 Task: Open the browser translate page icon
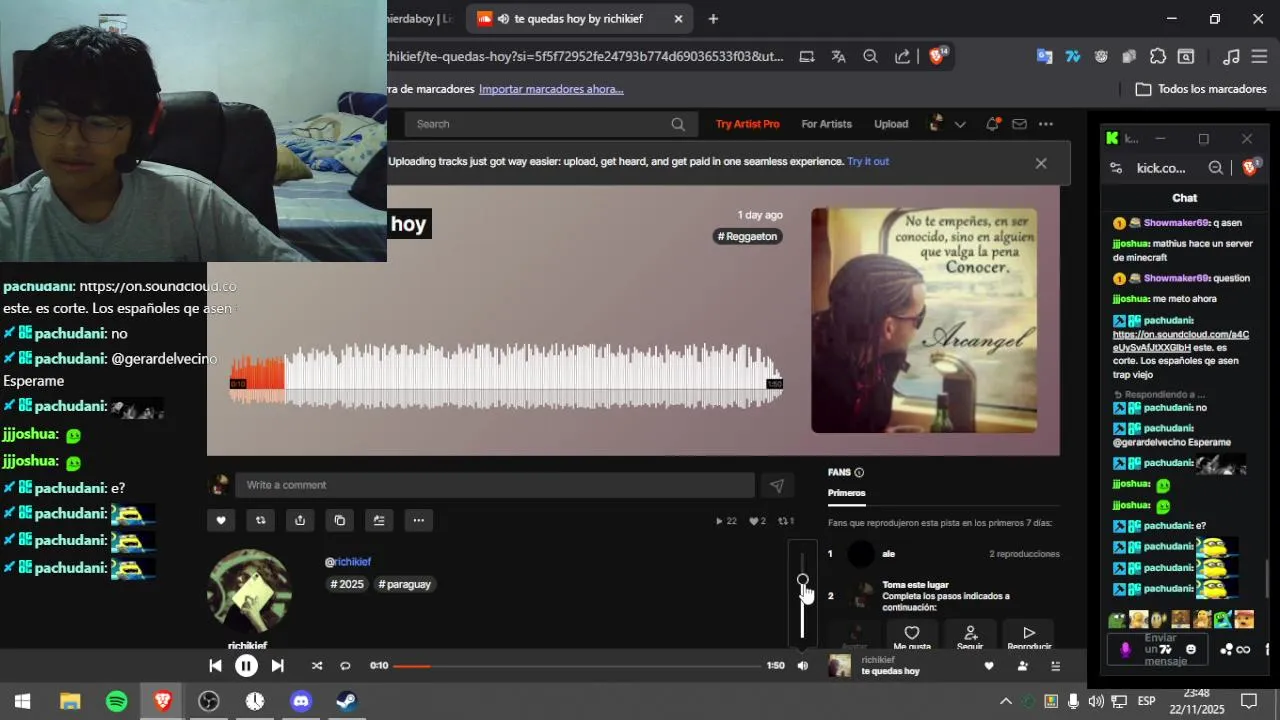838,56
